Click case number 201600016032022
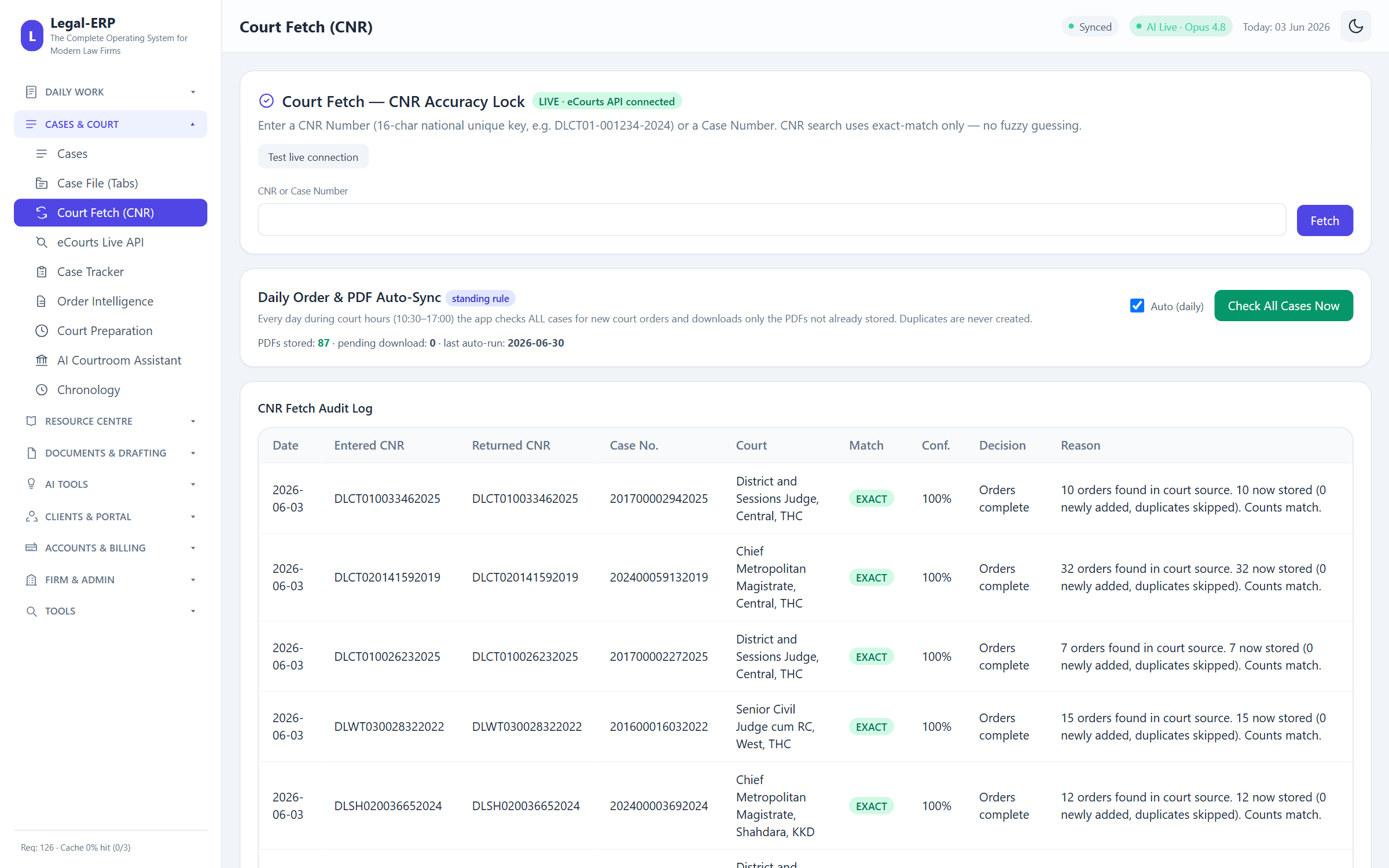 [x=659, y=726]
